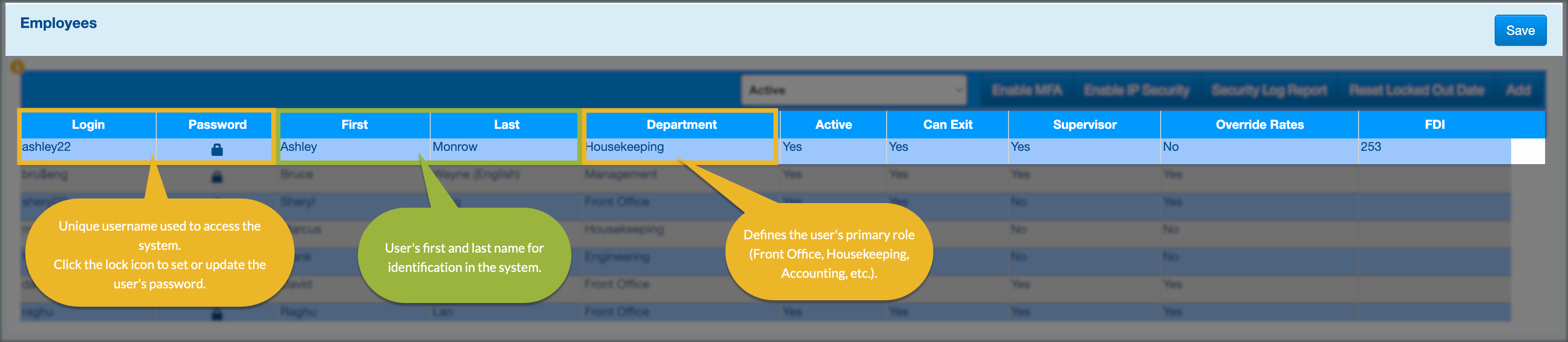
Task: Click the Override Rates column header
Action: 1259,125
